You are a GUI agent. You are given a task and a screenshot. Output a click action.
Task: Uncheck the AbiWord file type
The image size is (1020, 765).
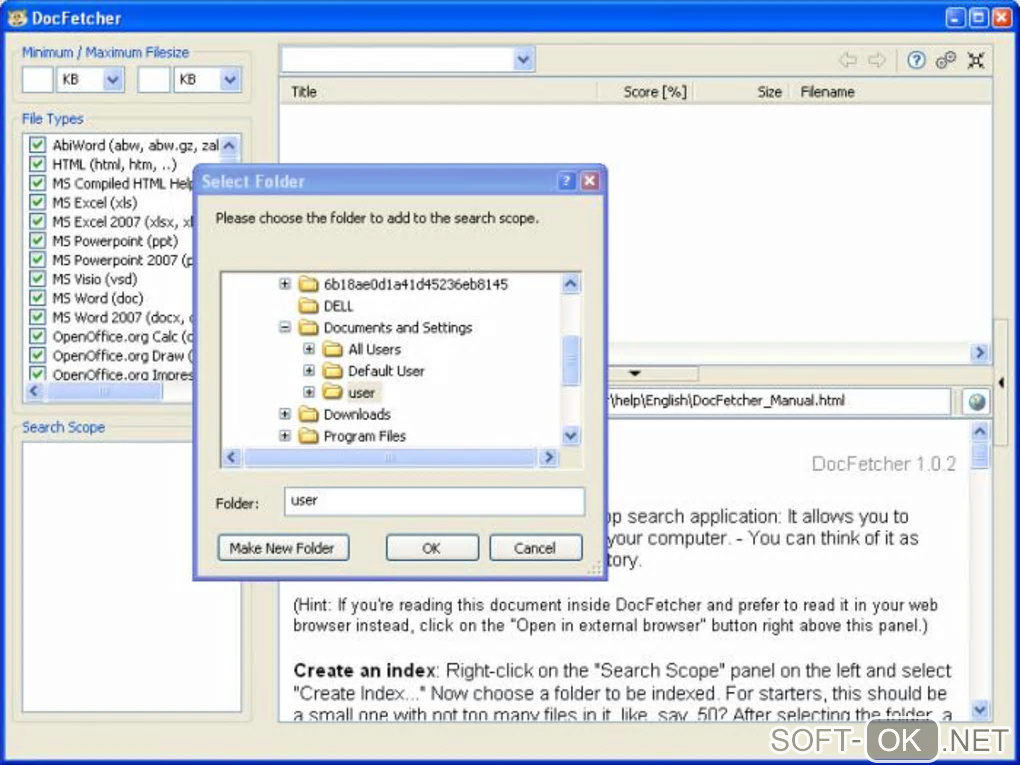(x=37, y=144)
